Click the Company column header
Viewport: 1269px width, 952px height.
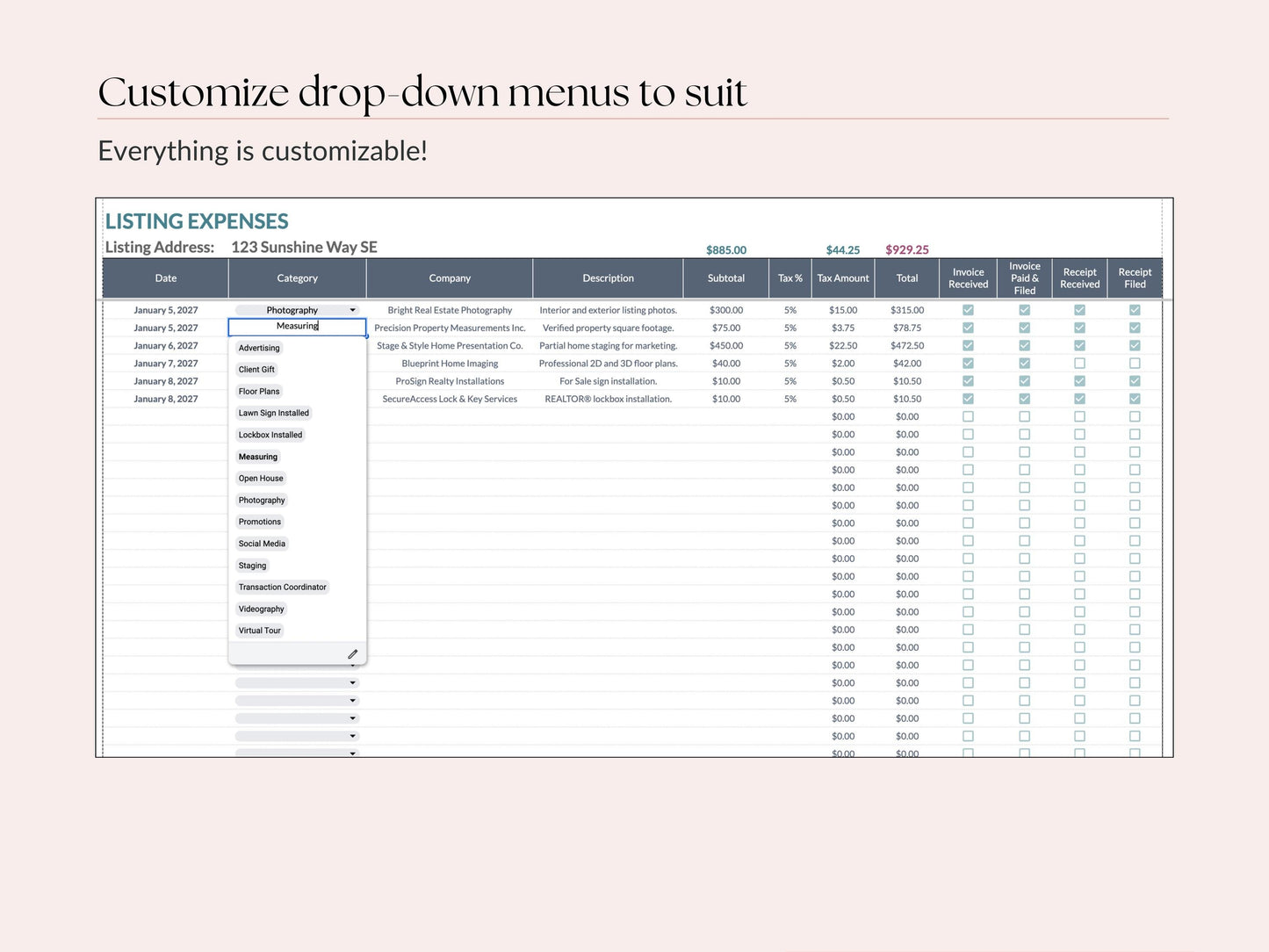coord(450,278)
